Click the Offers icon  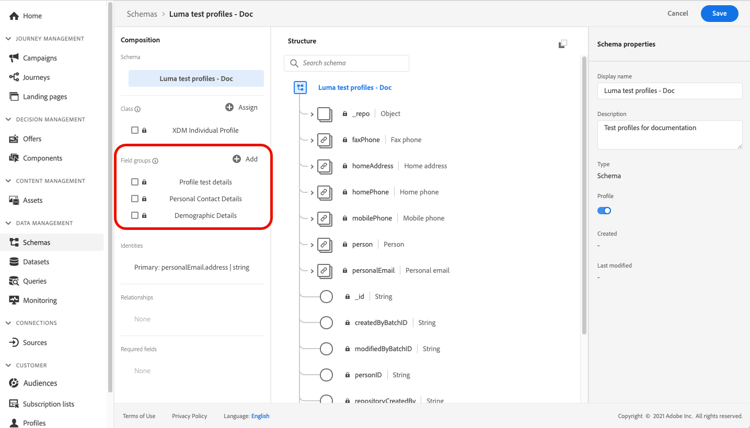tap(14, 139)
